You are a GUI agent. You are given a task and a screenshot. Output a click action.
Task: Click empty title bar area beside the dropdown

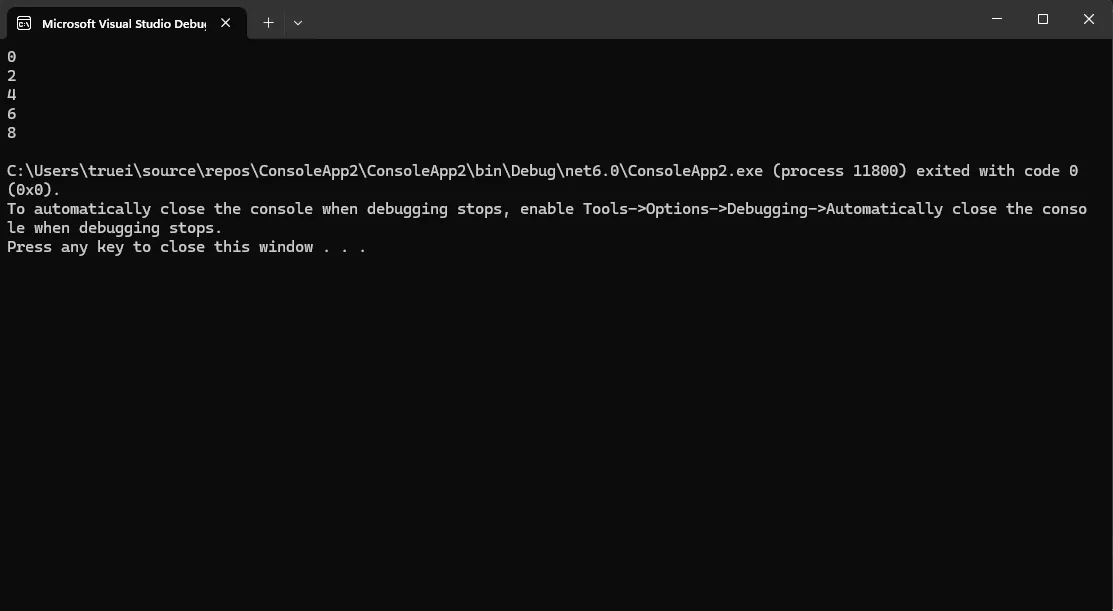coord(600,20)
